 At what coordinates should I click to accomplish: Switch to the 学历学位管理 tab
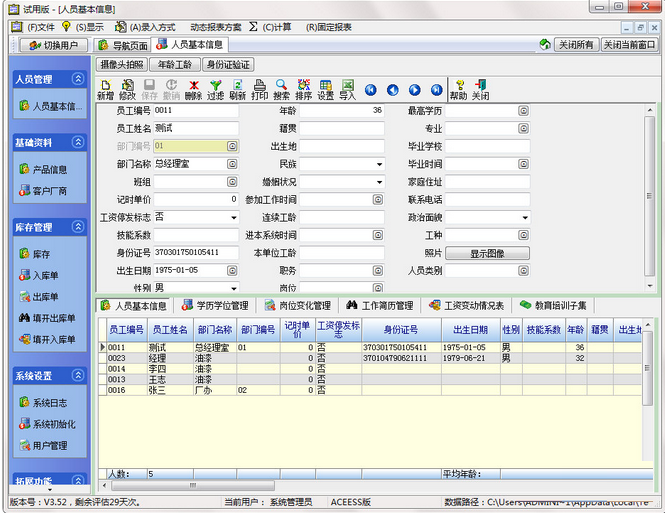pos(215,305)
